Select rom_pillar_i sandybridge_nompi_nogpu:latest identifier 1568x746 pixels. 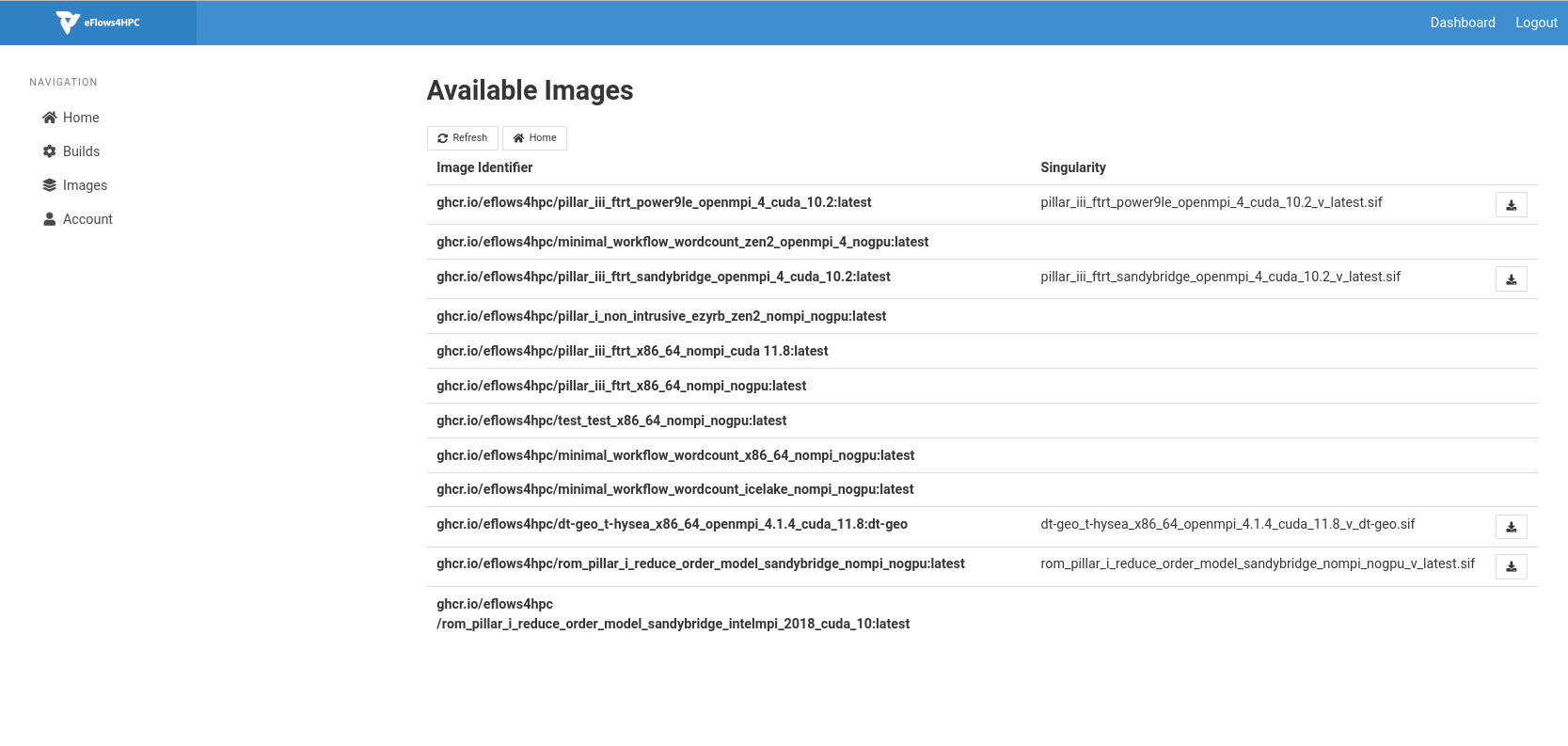coord(701,563)
